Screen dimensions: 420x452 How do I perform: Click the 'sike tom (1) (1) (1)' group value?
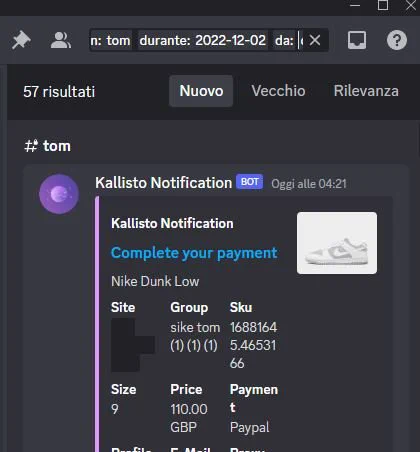[x=195, y=336]
